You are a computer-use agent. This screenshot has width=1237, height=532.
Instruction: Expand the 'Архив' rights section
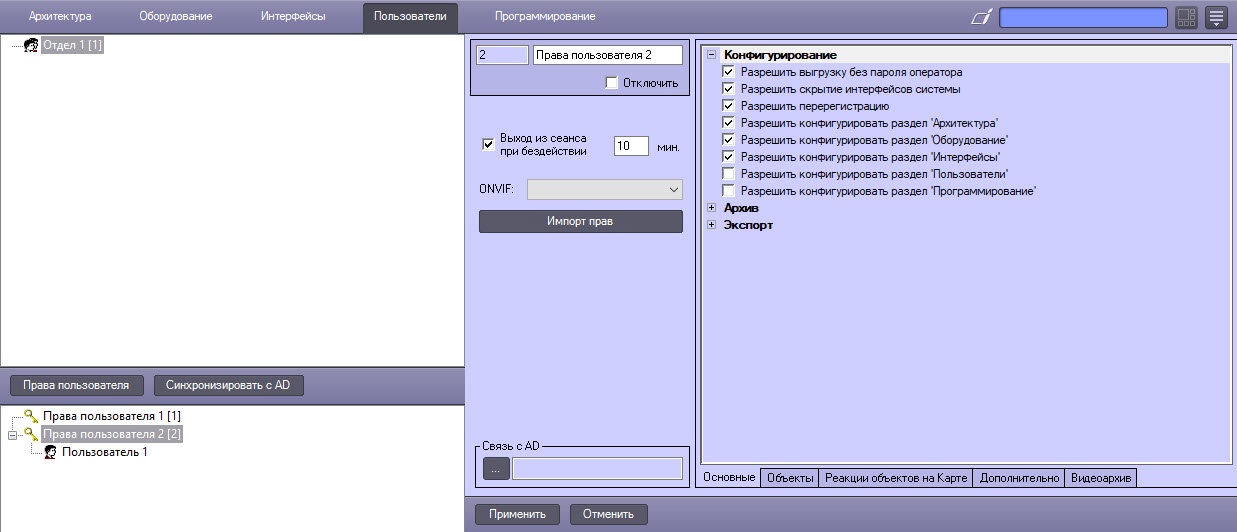711,208
